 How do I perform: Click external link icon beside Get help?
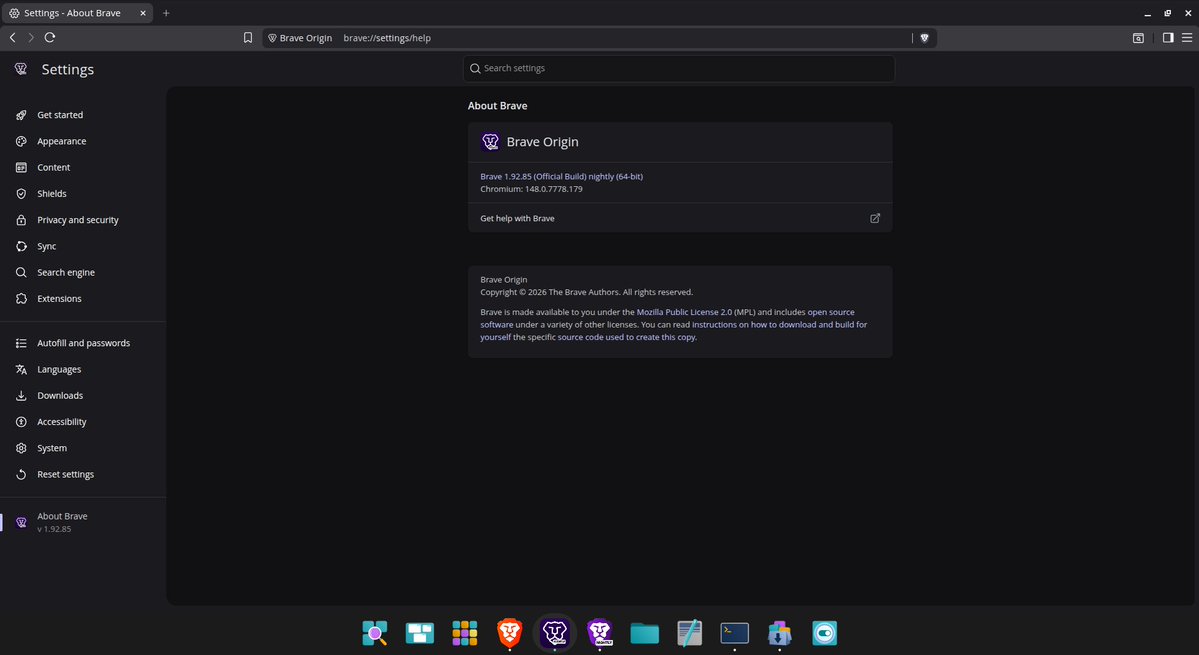coord(875,219)
